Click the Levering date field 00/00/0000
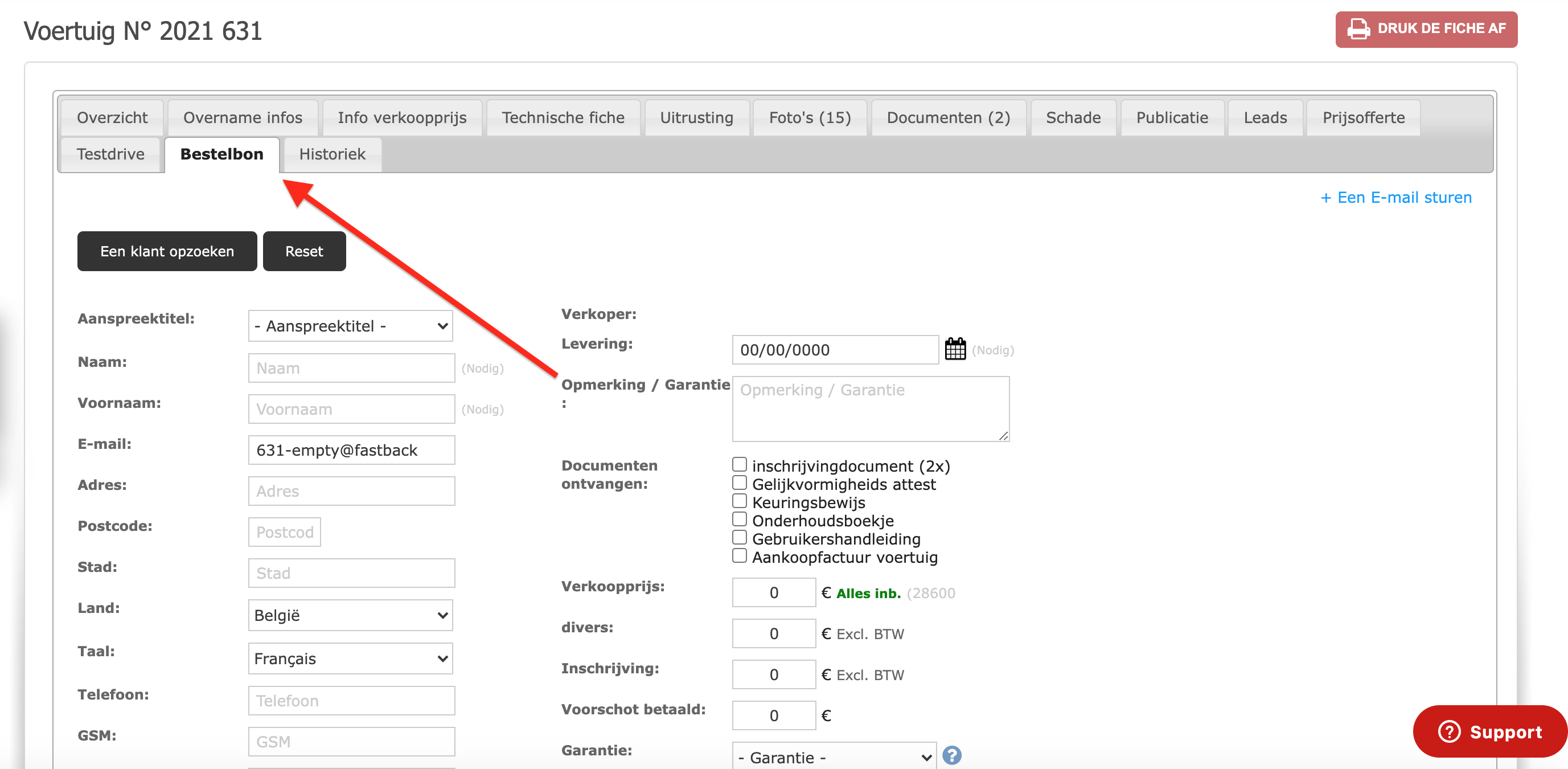Image resolution: width=1568 pixels, height=769 pixels. [x=835, y=350]
